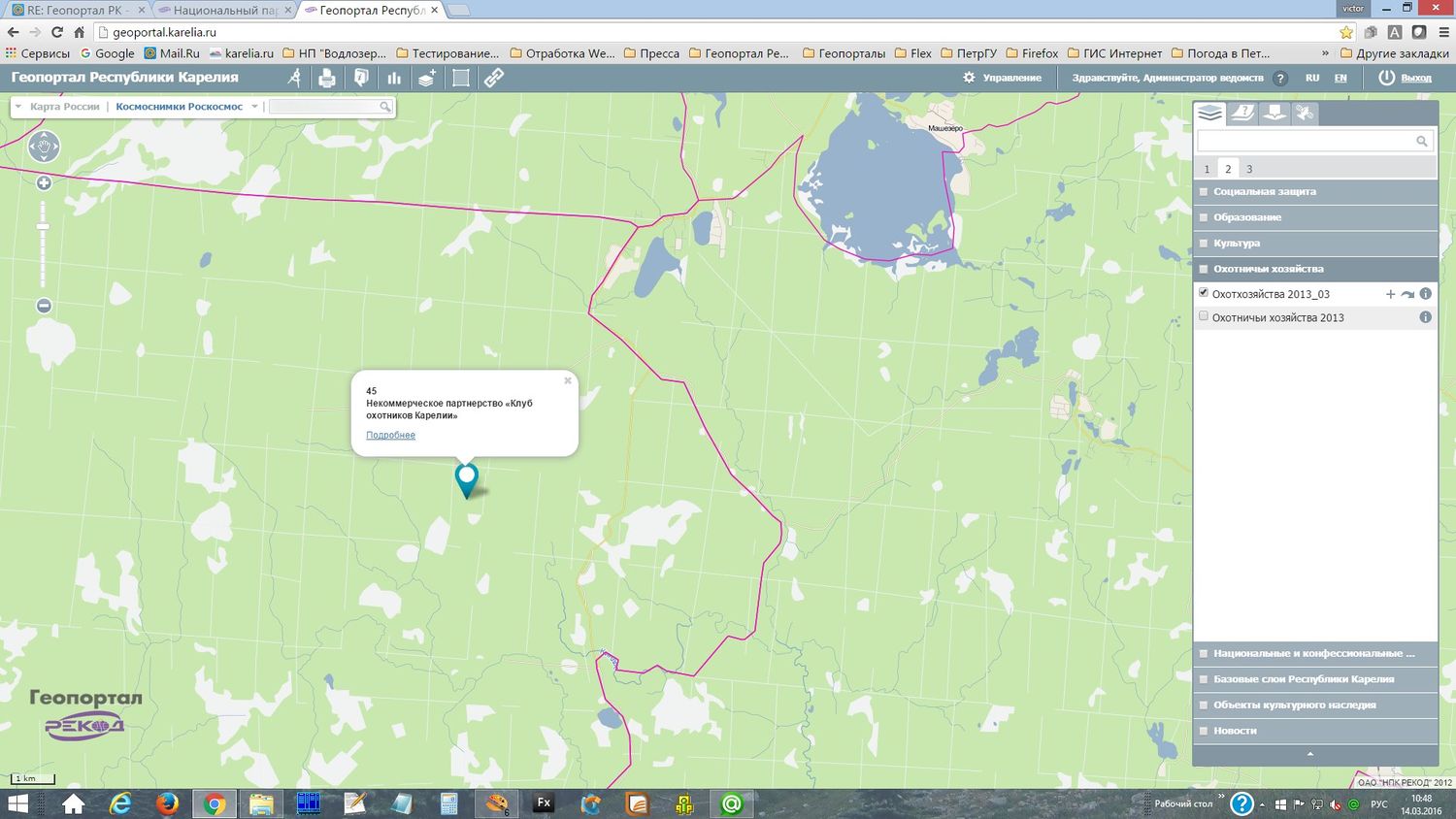Image resolution: width=1456 pixels, height=819 pixels.
Task: Click the print map icon
Action: [327, 78]
